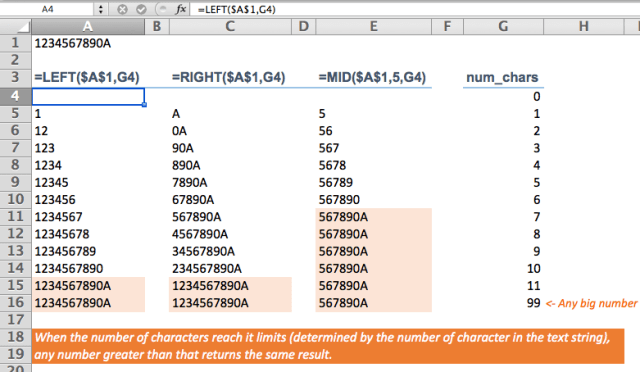Click header cell =RIGHT($A$1,G4)
Viewport: 640px width, 372px height.
click(231, 78)
